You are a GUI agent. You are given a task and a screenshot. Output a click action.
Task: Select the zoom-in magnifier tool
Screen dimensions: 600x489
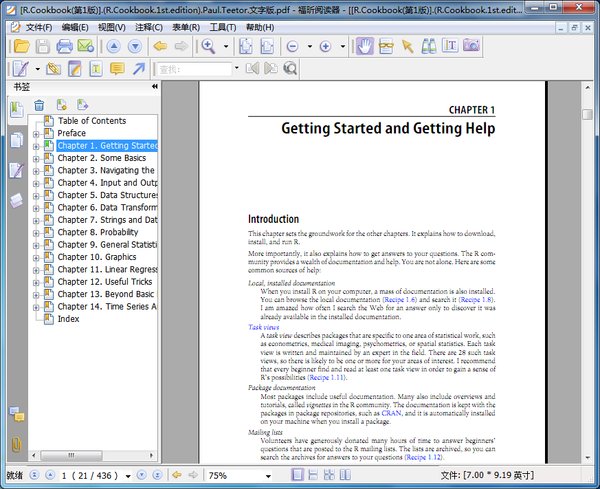[208, 46]
